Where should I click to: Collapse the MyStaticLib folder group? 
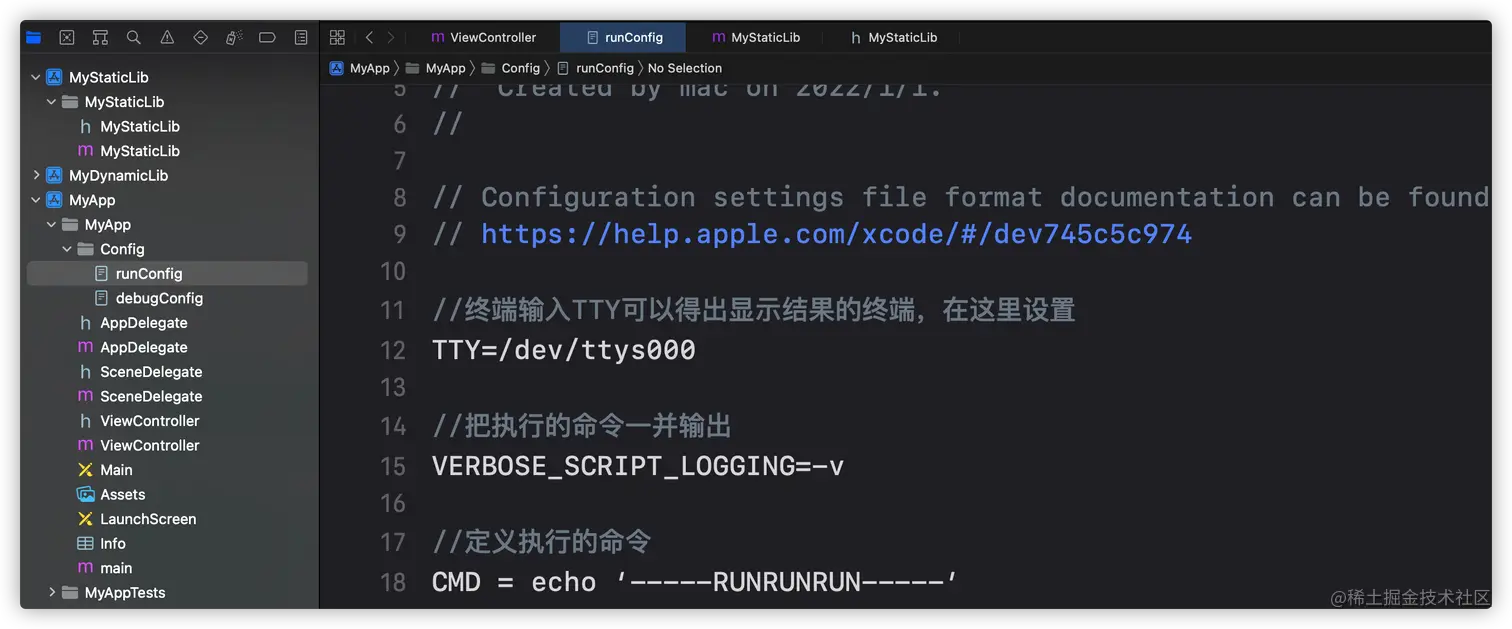coord(52,102)
